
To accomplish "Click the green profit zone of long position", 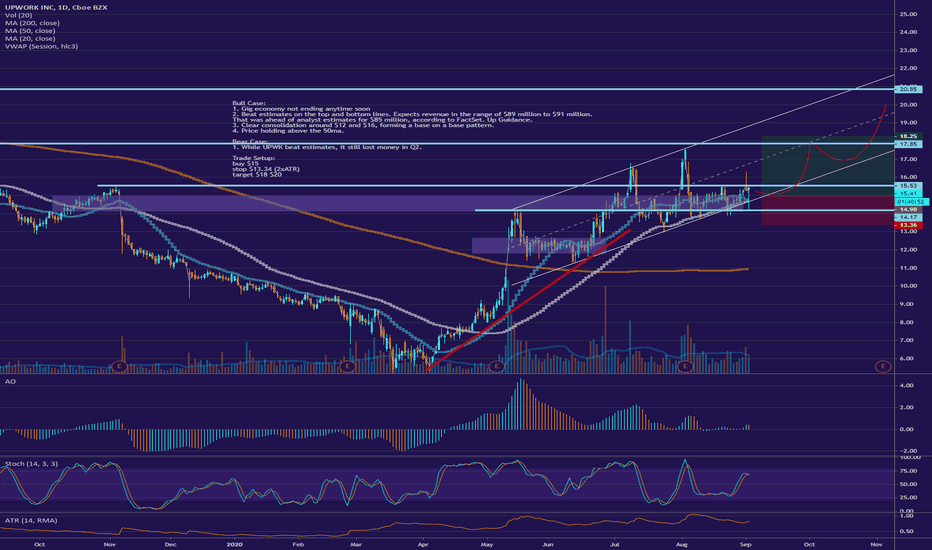I will click(x=827, y=166).
